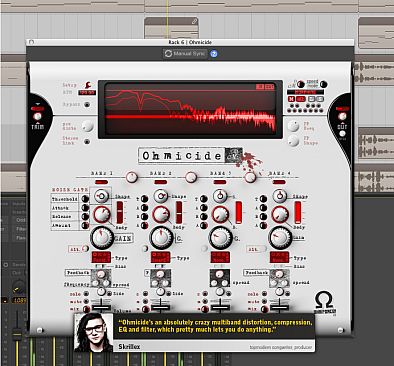Open Band 3 distortion Type selector
The width and height of the screenshot is (394, 366).
(x=220, y=257)
